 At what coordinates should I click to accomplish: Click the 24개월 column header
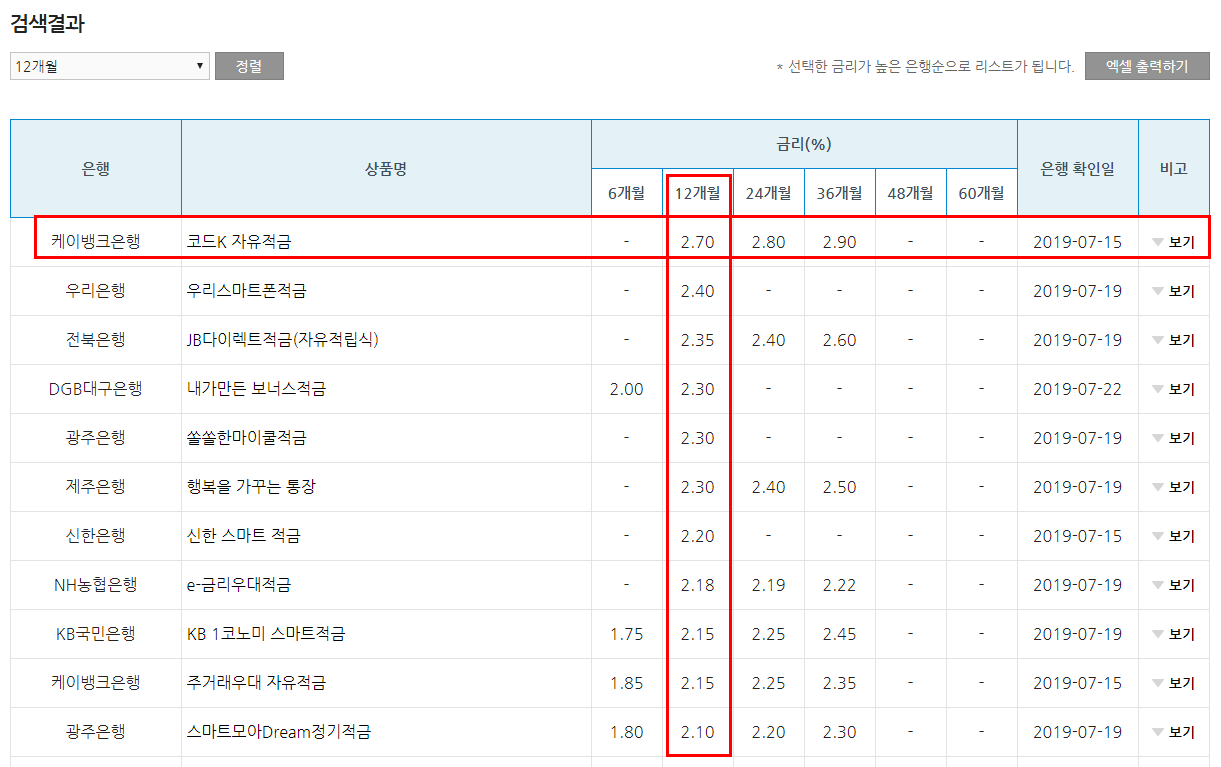click(769, 193)
